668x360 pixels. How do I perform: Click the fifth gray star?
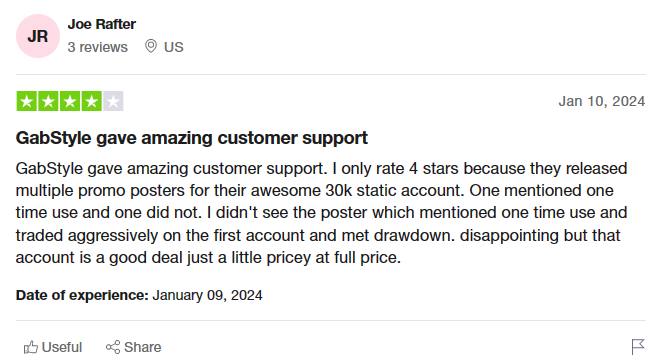pyautogui.click(x=113, y=101)
